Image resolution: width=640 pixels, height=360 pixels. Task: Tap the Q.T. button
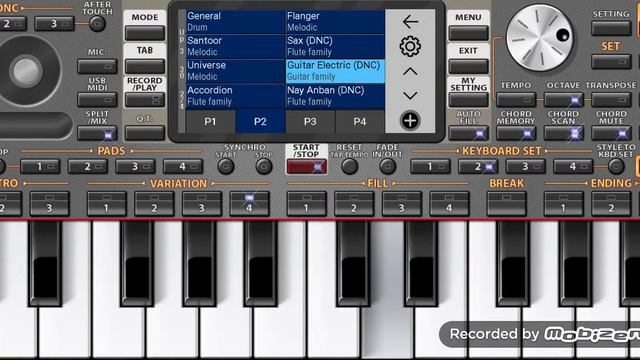145,133
